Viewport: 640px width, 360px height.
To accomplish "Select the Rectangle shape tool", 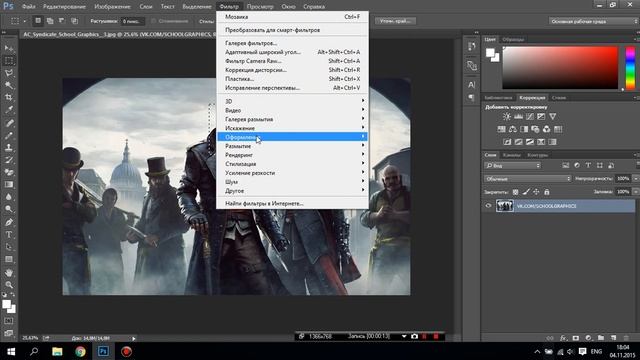I will (9, 260).
